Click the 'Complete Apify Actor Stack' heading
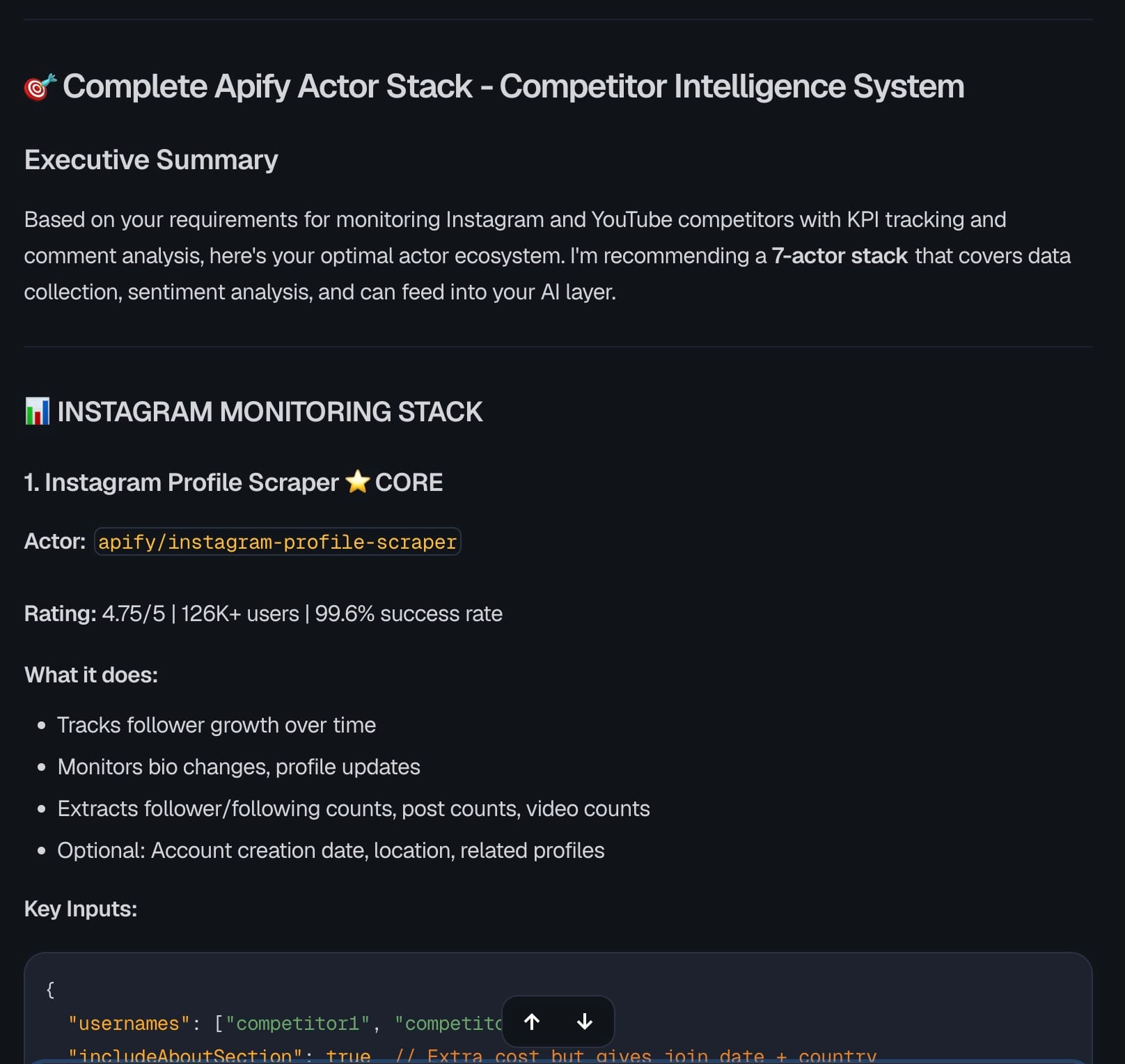 coord(513,86)
